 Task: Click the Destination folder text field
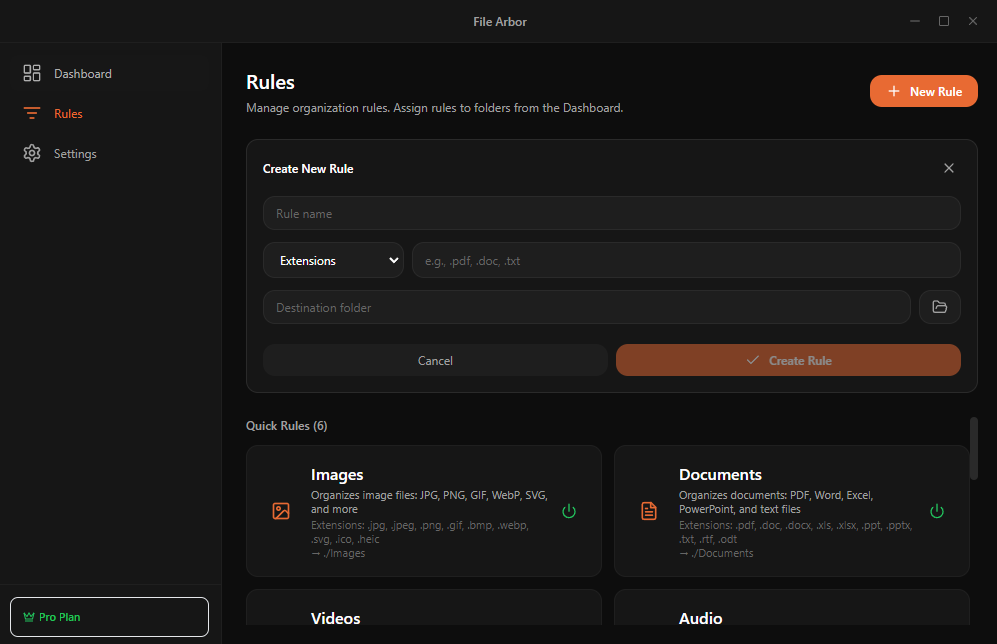586,307
